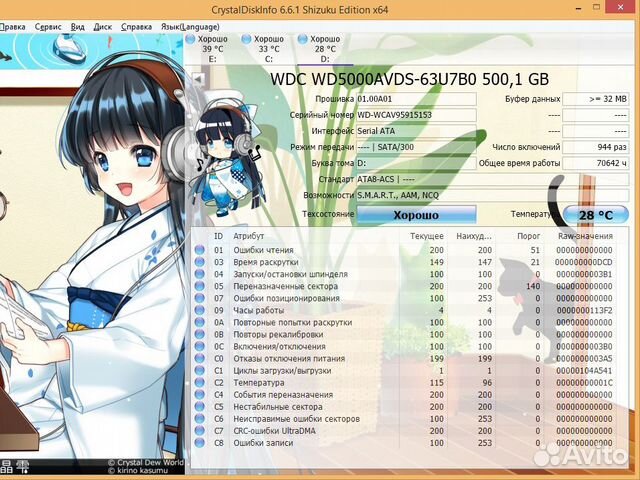Screen dimensions: 640x480
Task: Click power-on count value 944 раз
Action: pos(596,147)
